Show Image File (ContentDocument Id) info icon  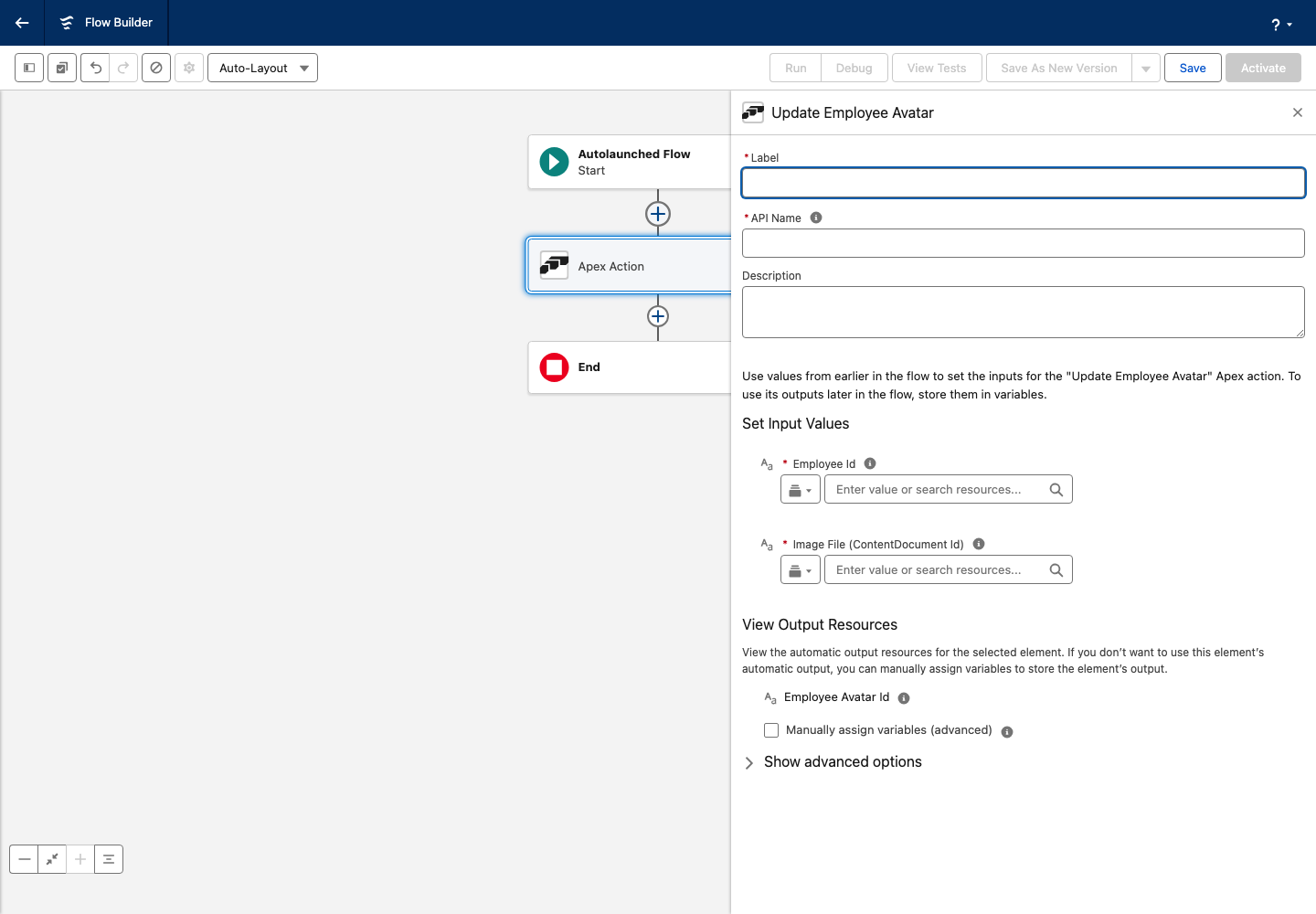pos(979,544)
